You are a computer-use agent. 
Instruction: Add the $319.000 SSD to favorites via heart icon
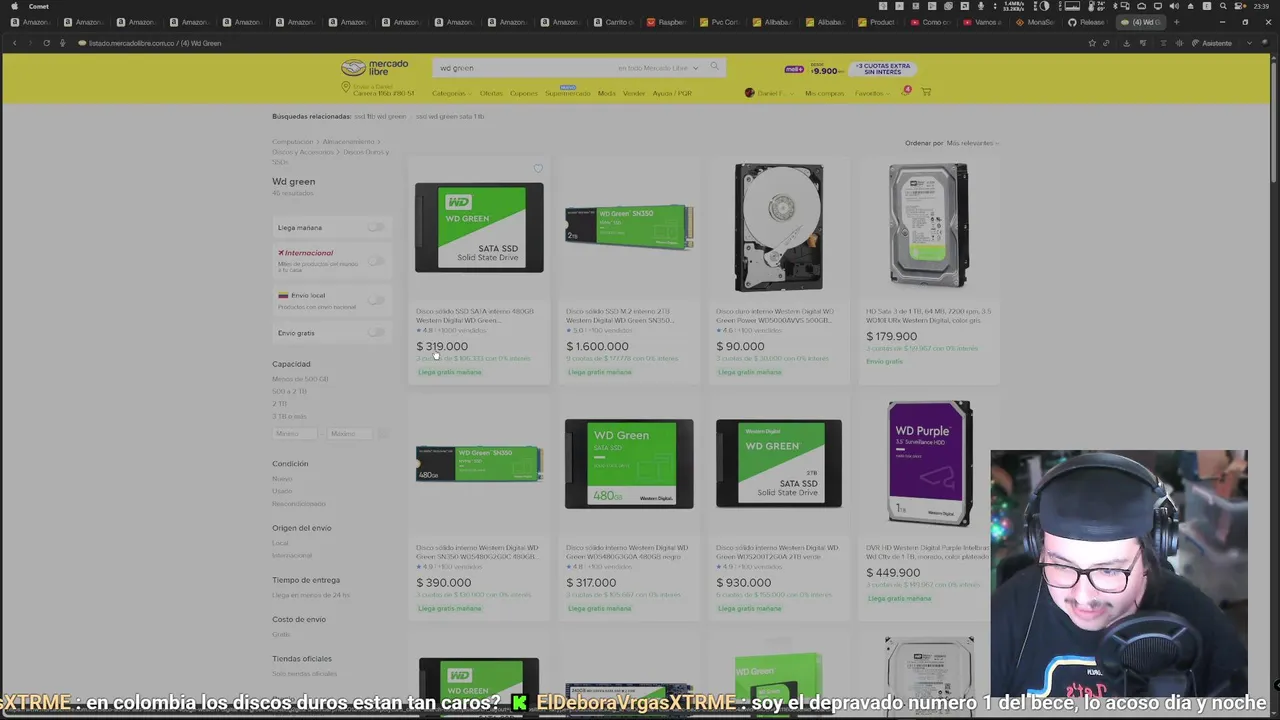point(538,168)
